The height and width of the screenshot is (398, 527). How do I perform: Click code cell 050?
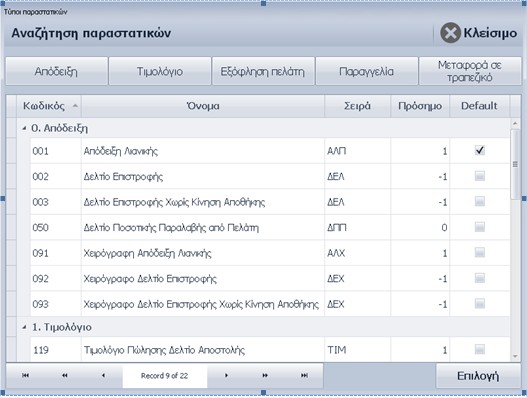(x=56, y=228)
